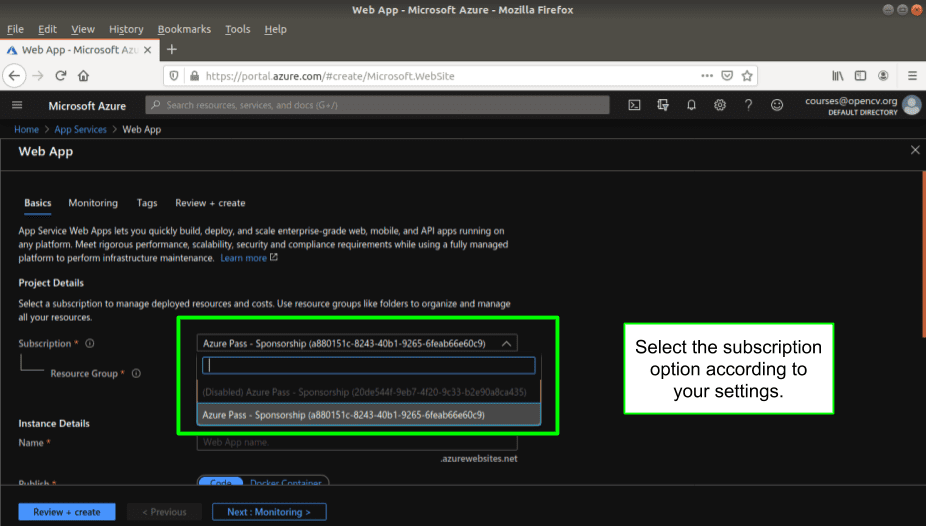Collapse the Subscription dropdown chevron

(507, 343)
